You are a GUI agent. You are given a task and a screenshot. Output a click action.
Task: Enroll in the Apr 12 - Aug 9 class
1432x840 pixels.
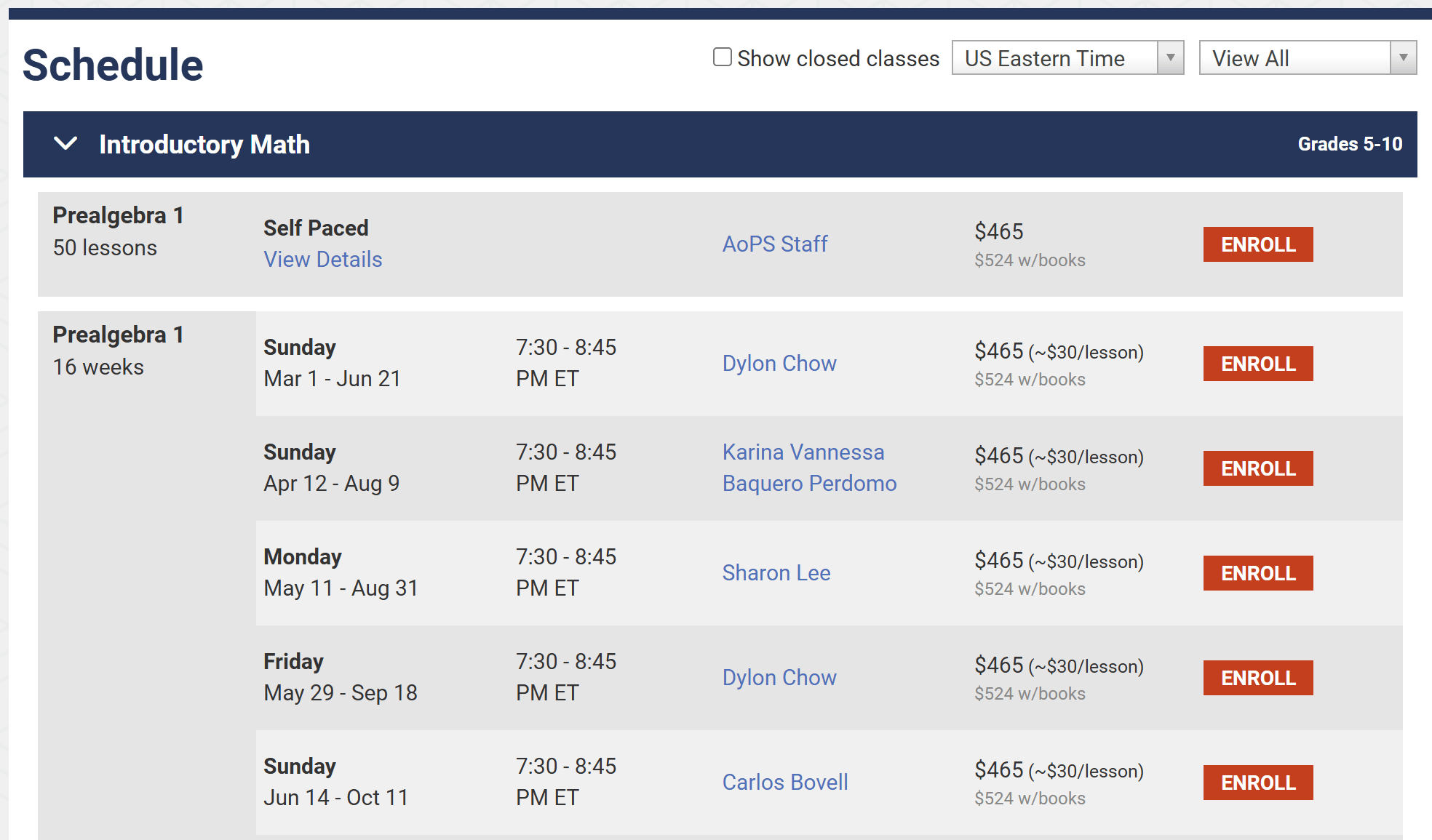tap(1257, 468)
